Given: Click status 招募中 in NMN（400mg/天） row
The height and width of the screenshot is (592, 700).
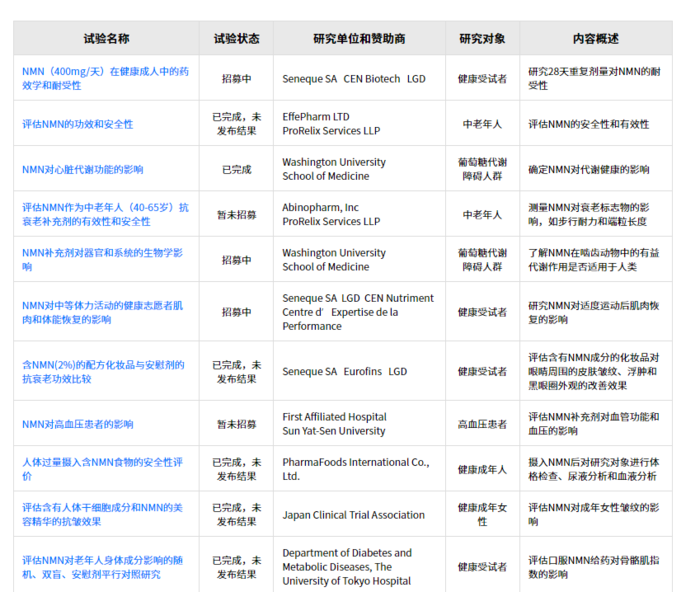Looking at the screenshot, I should tap(236, 79).
